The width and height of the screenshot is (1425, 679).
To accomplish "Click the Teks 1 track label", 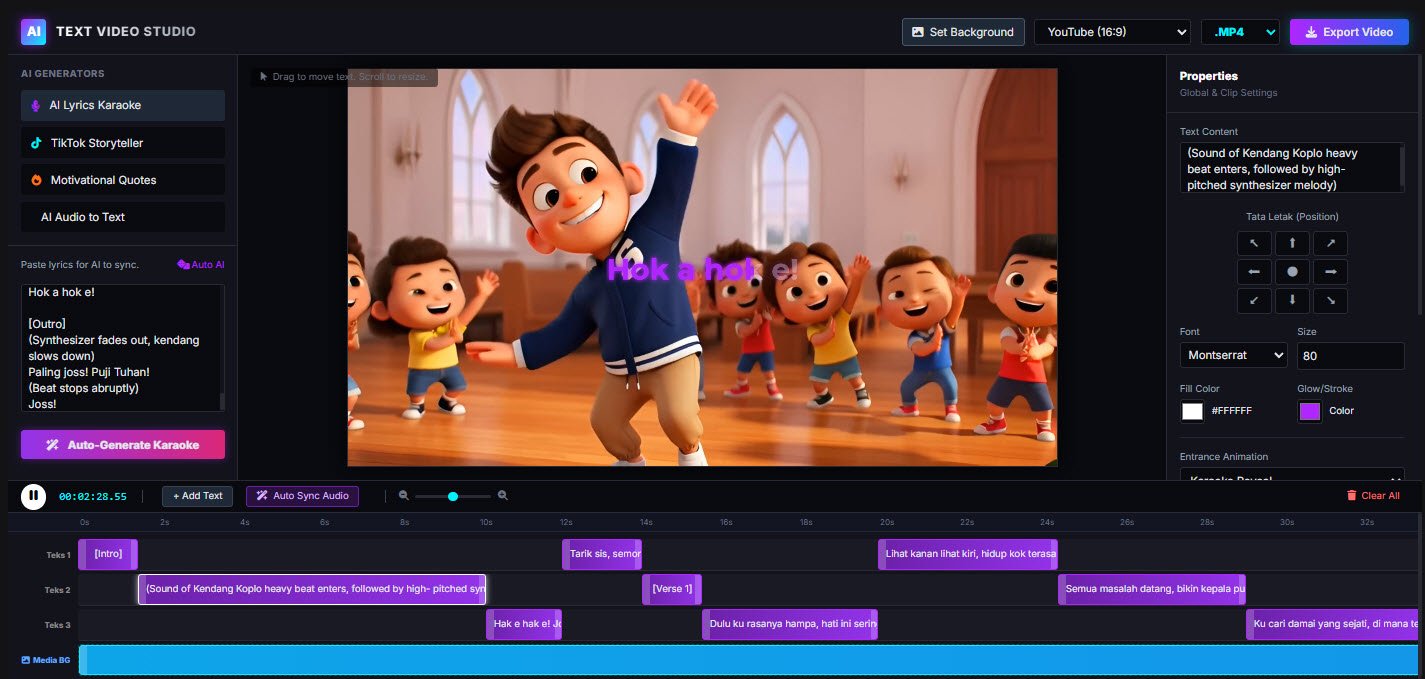I will [58, 555].
